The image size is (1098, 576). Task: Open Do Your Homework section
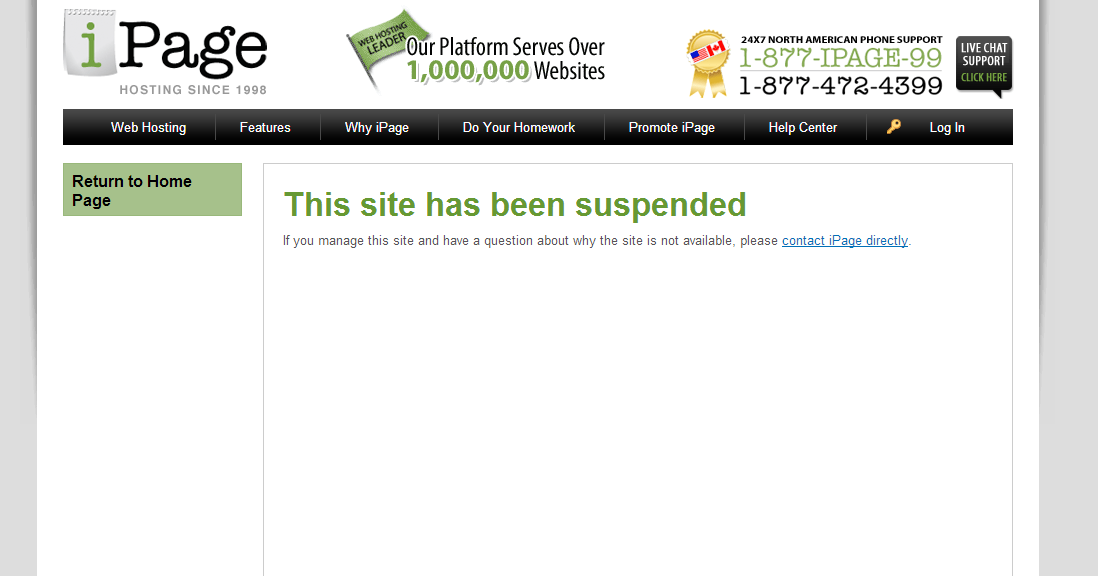pyautogui.click(x=519, y=127)
